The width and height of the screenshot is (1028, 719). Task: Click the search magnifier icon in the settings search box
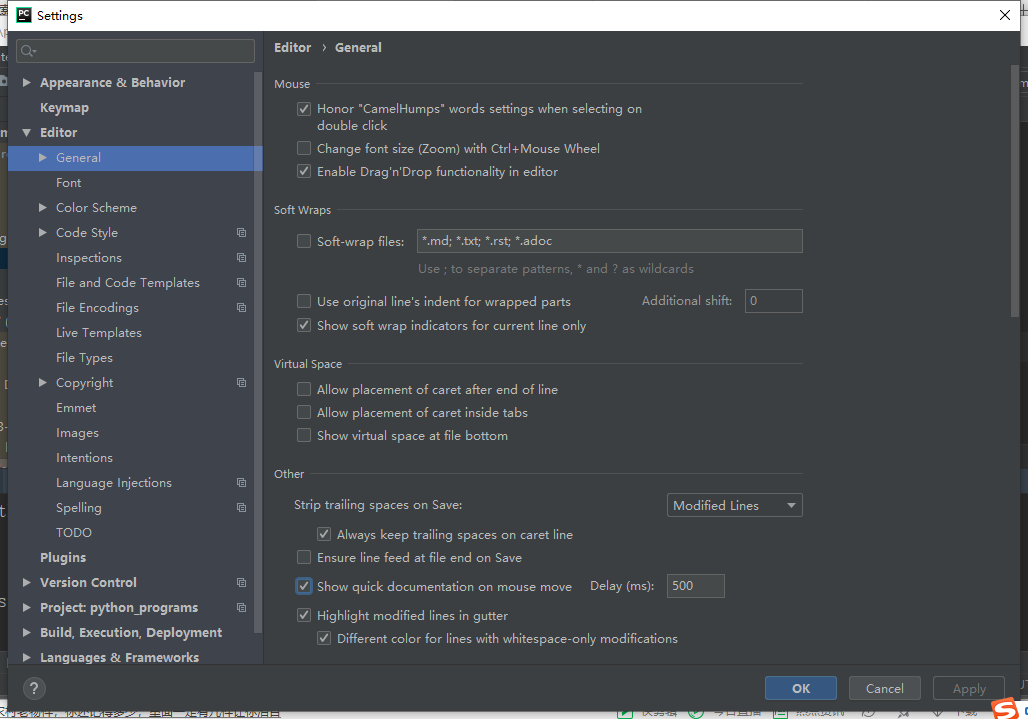pyautogui.click(x=28, y=51)
